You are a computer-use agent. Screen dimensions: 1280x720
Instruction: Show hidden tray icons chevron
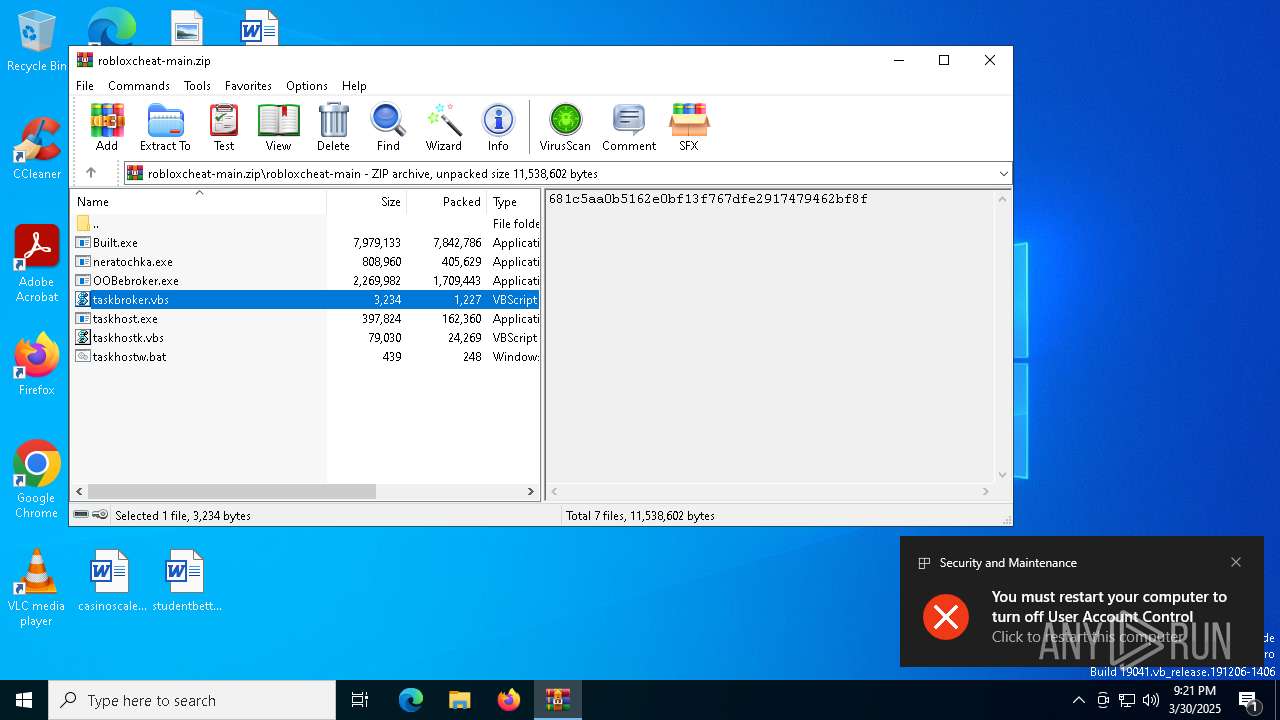[x=1078, y=700]
